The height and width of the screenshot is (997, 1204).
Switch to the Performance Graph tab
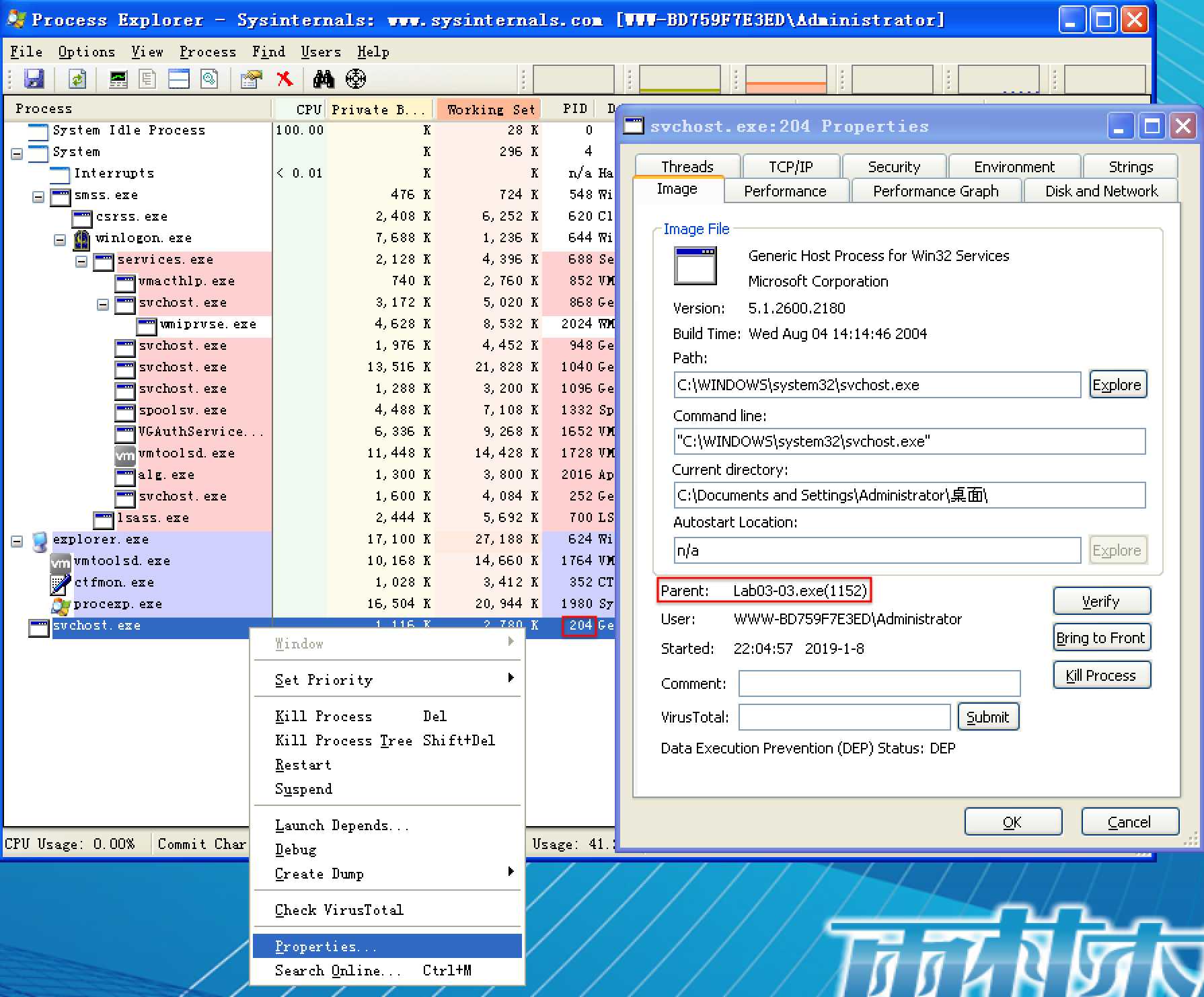click(x=936, y=190)
